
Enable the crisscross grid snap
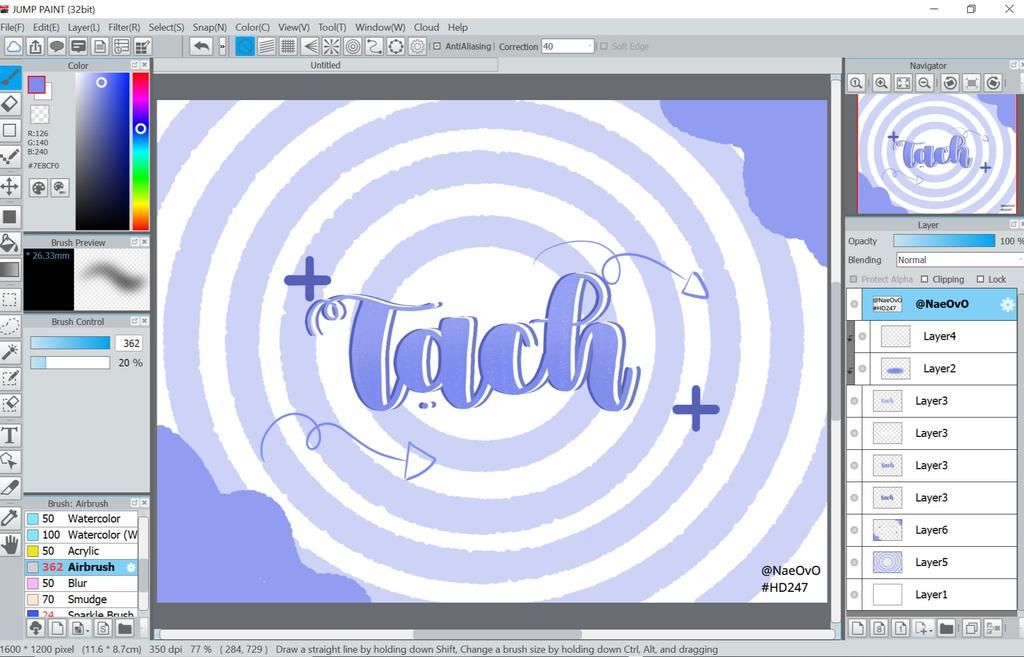pos(288,46)
